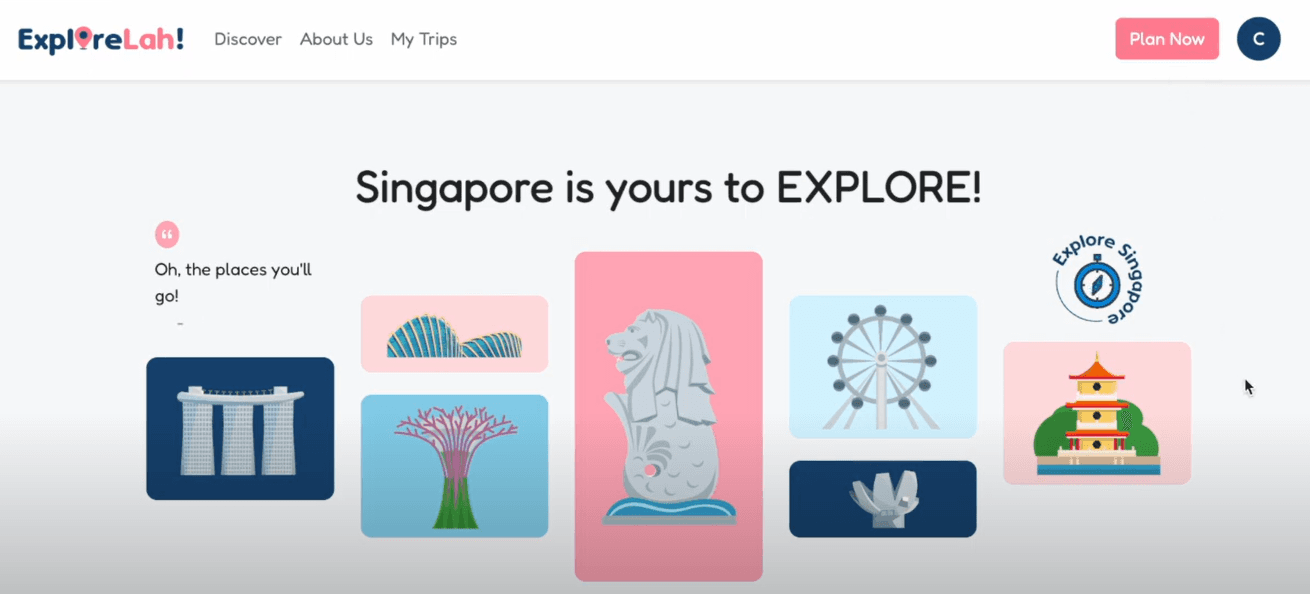Click the "Singapore is yours to EXPLORE!" heading
The height and width of the screenshot is (594, 1310).
(668, 188)
